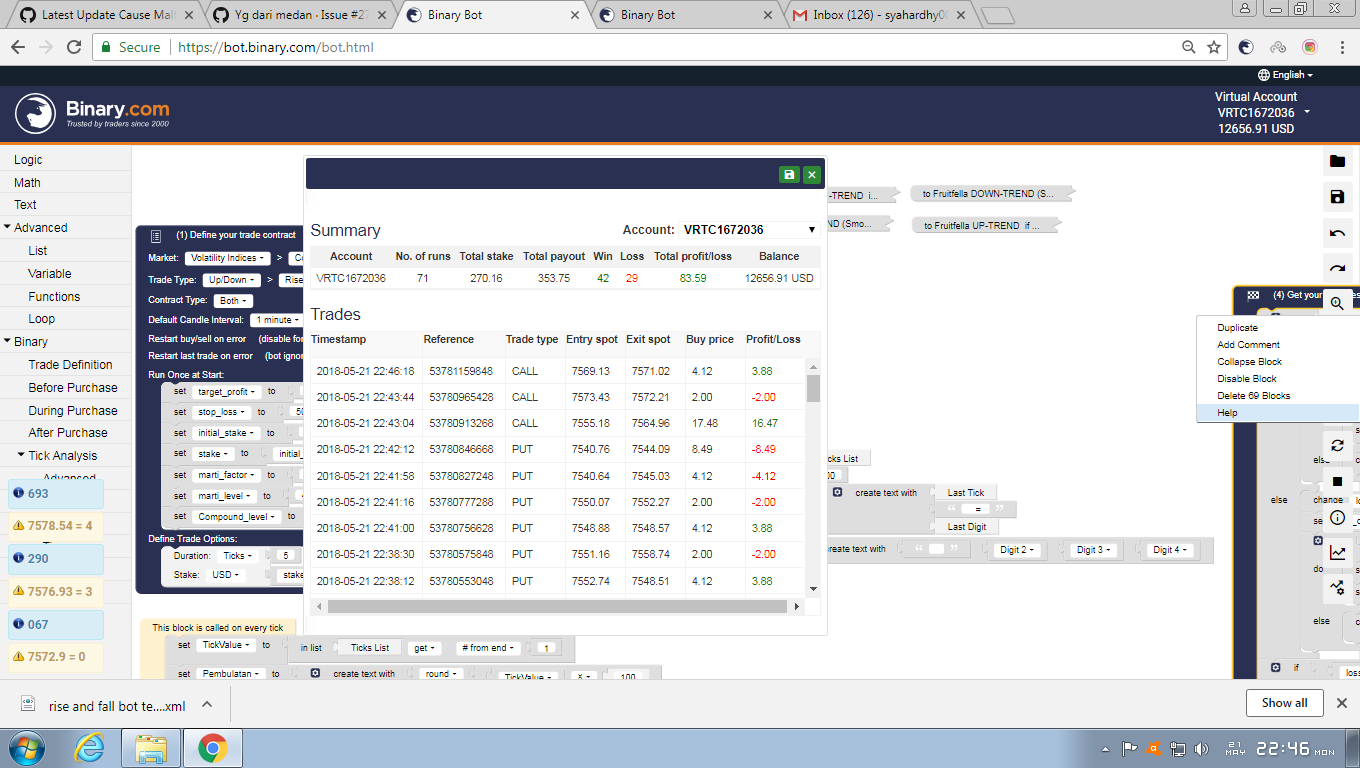Open a saved blocks XML file
This screenshot has width=1360, height=768.
(x=1337, y=162)
